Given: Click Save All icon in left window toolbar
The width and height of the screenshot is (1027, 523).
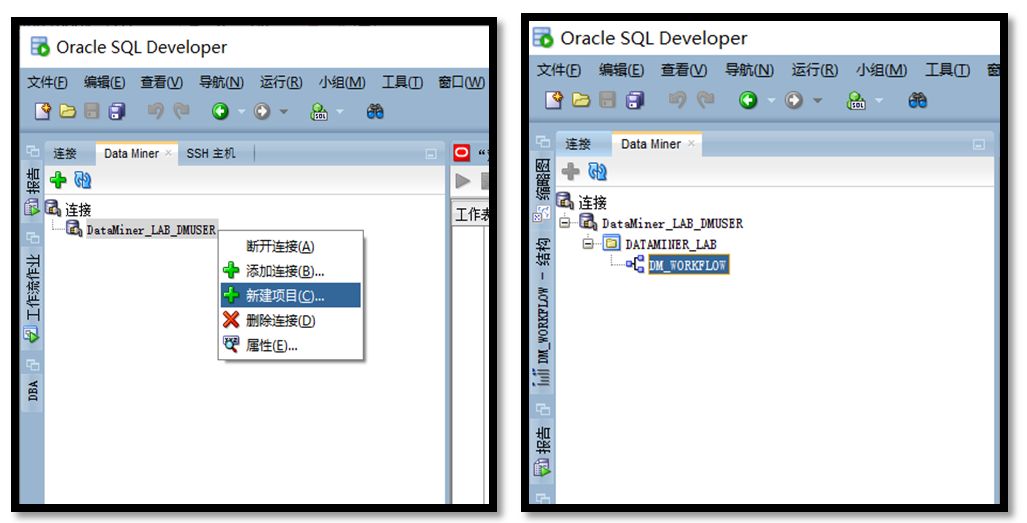Looking at the screenshot, I should click(x=117, y=111).
